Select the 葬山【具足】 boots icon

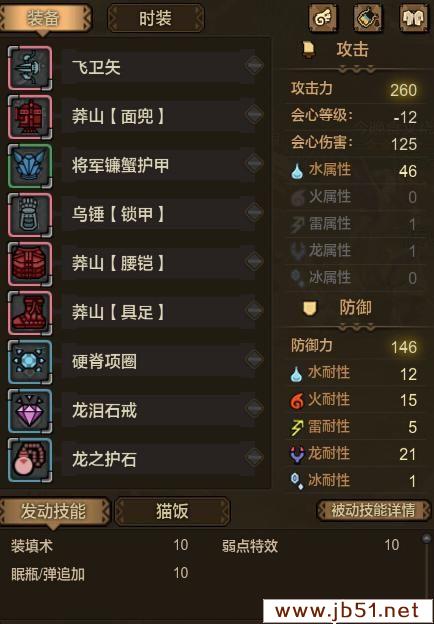tap(30, 313)
